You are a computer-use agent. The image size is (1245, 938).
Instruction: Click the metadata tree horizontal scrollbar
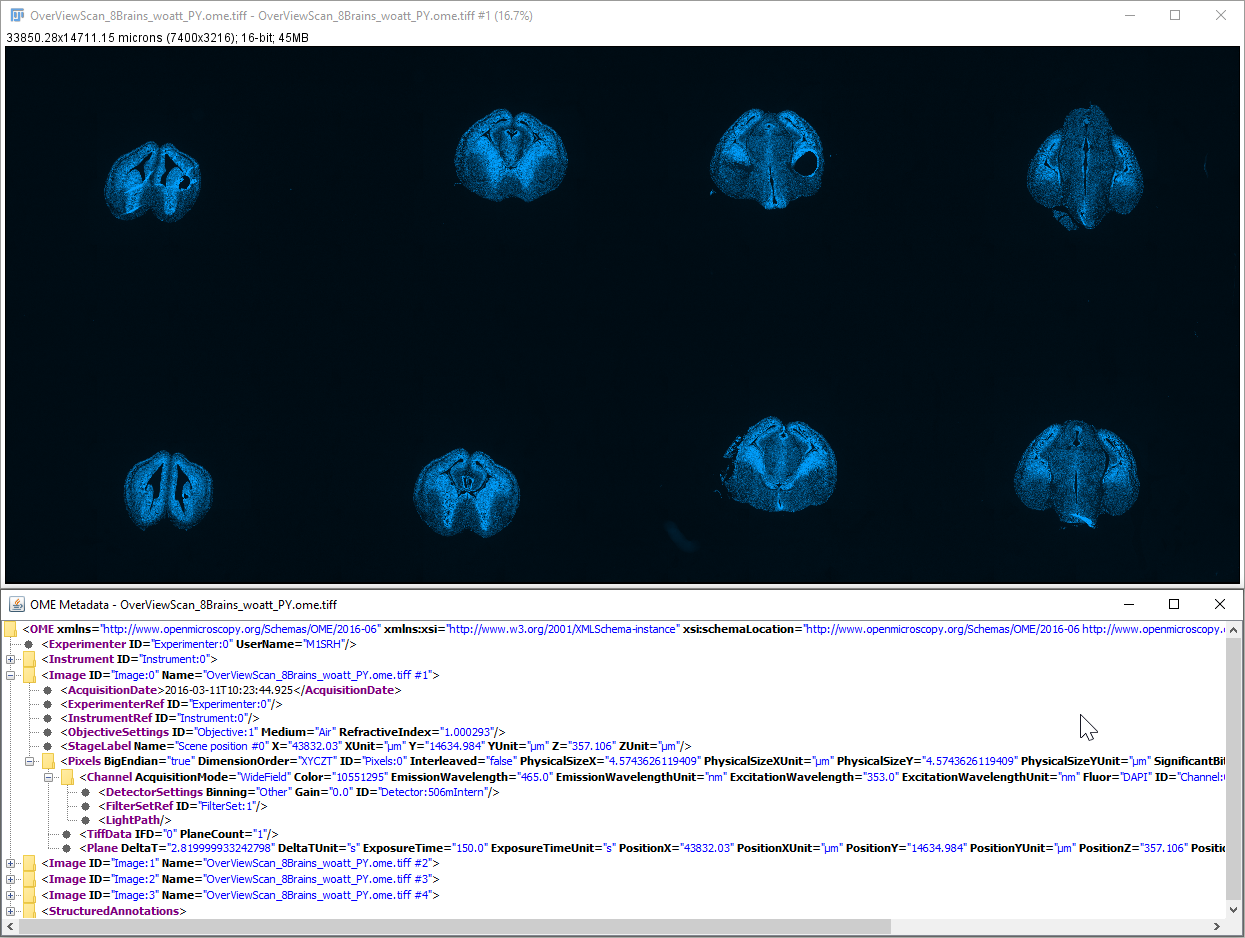(455, 927)
